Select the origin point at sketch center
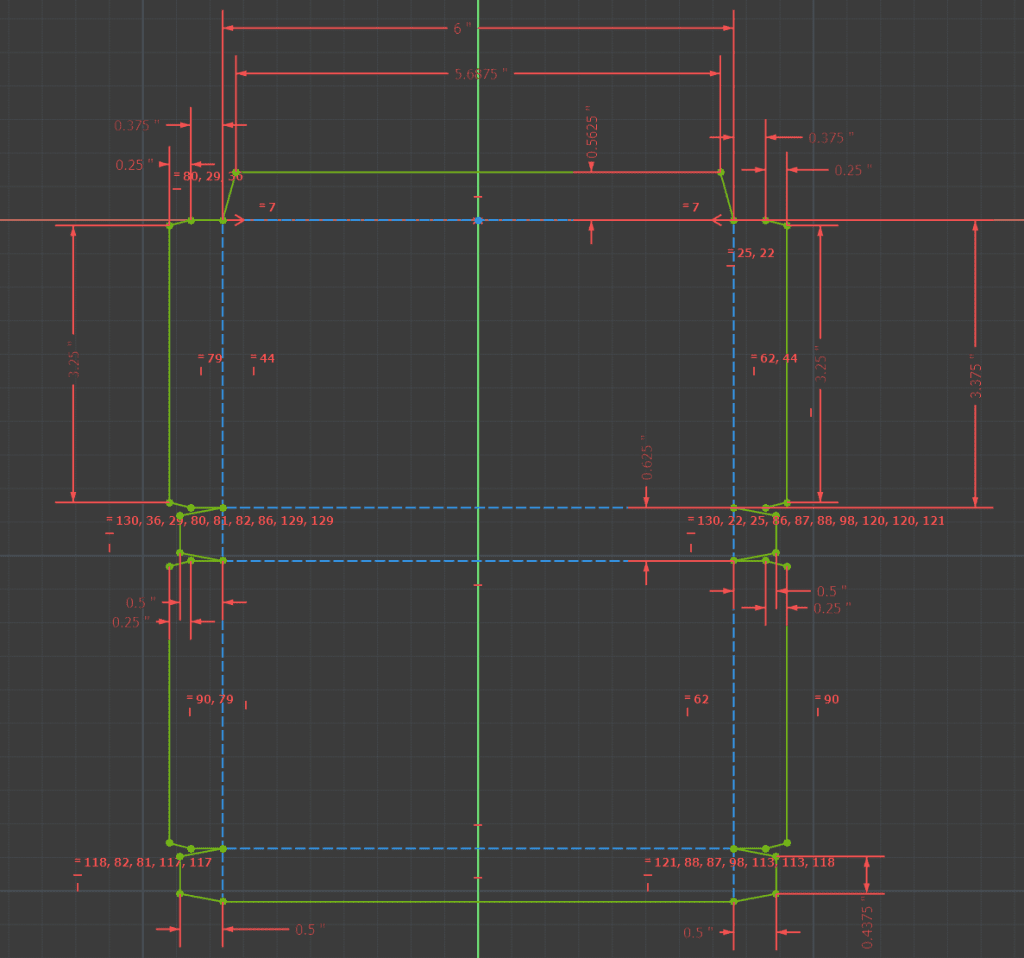The width and height of the screenshot is (1024, 958). click(479, 220)
